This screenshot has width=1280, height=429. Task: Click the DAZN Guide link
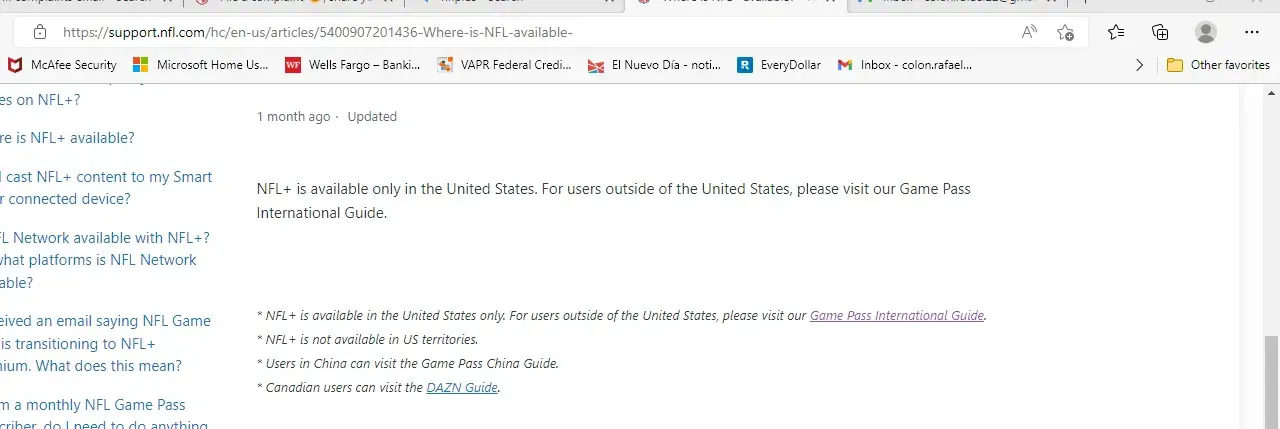coord(462,387)
